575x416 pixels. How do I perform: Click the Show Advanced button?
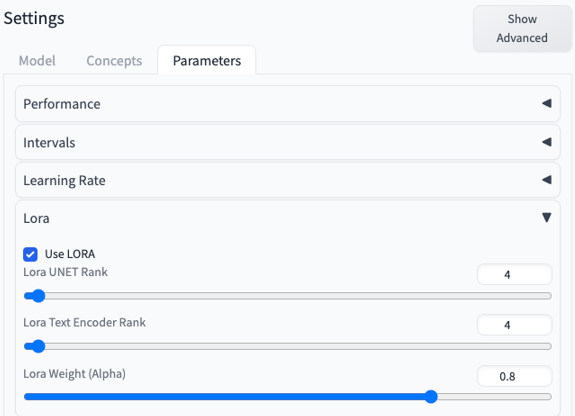coord(522,29)
